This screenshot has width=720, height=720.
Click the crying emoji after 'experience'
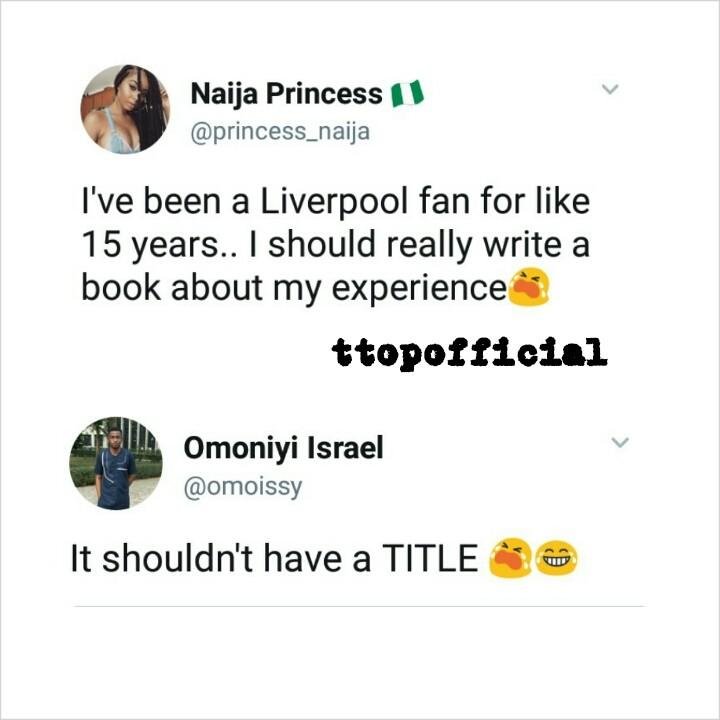point(529,287)
